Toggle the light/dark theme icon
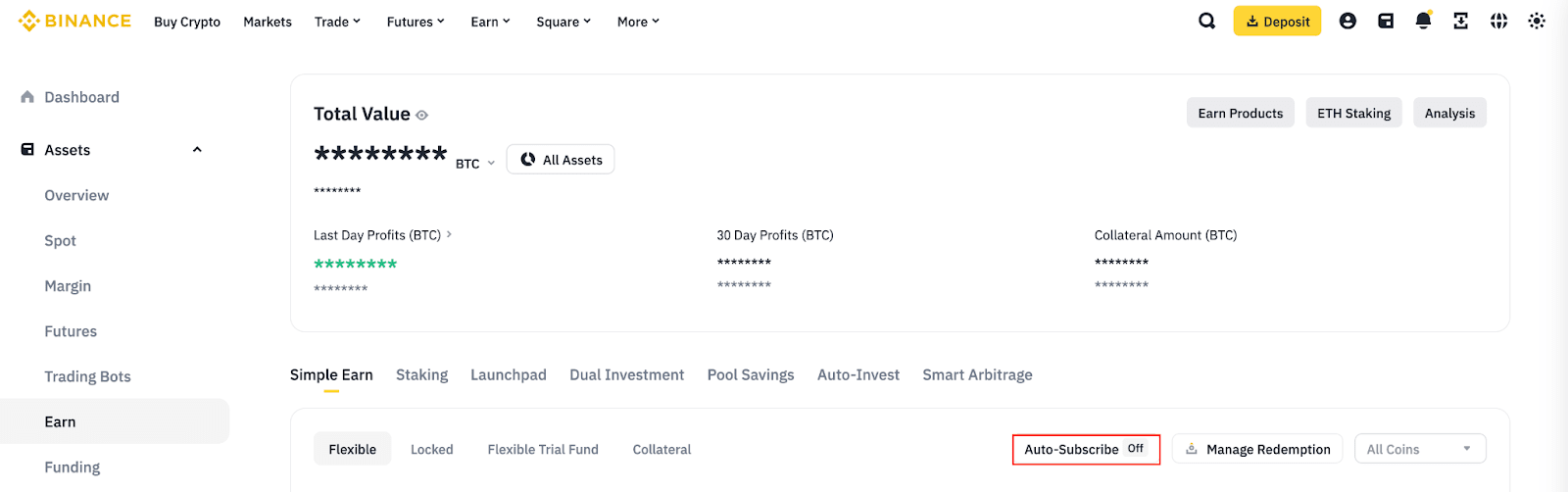This screenshot has height=492, width=1568. pos(1536,21)
